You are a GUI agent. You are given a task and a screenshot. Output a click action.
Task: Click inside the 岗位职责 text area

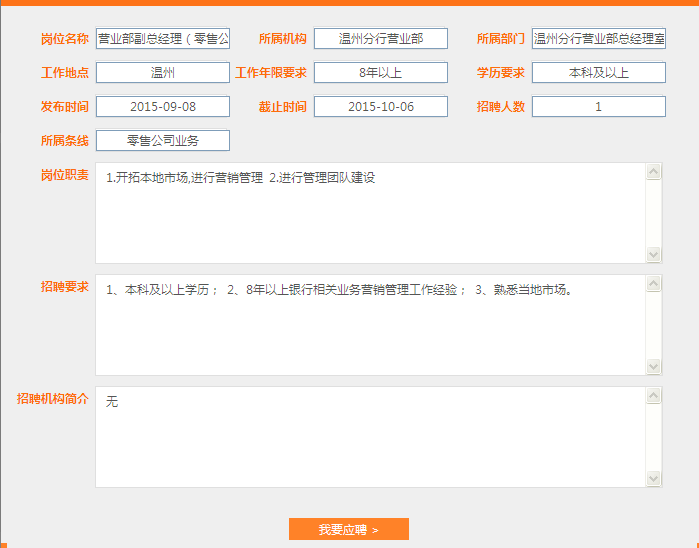point(370,213)
